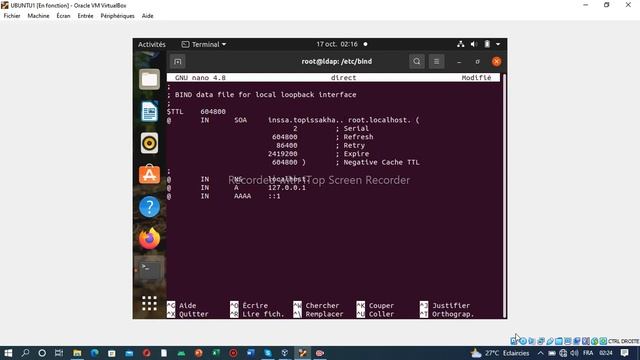The image size is (640, 360).
Task: Open the Terminal app menu dropdown
Action: point(204,44)
